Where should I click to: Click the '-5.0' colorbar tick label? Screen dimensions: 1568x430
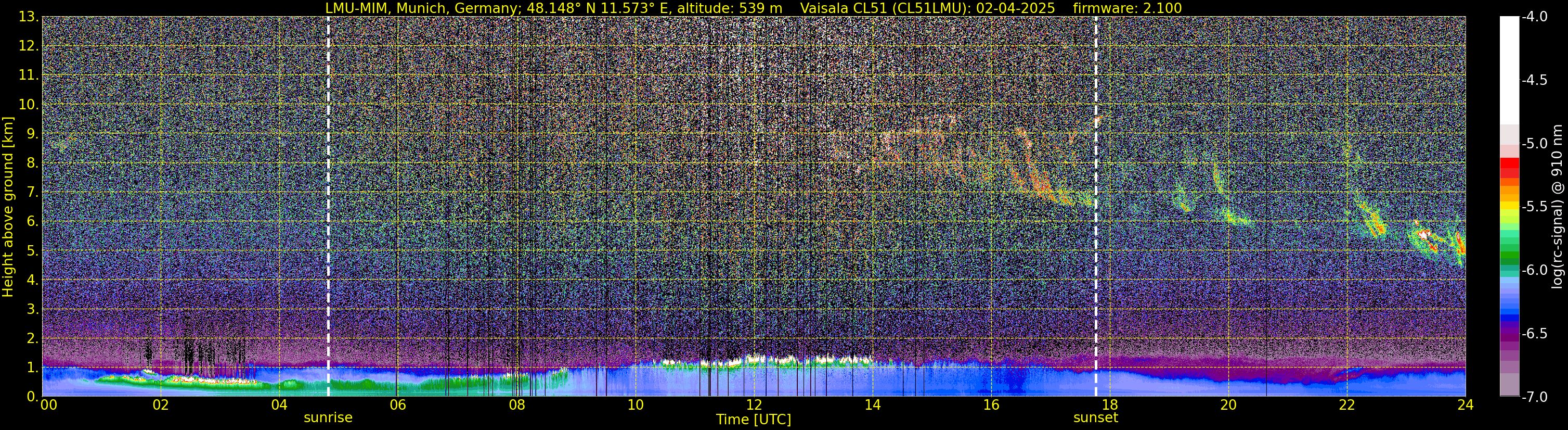pos(1535,144)
